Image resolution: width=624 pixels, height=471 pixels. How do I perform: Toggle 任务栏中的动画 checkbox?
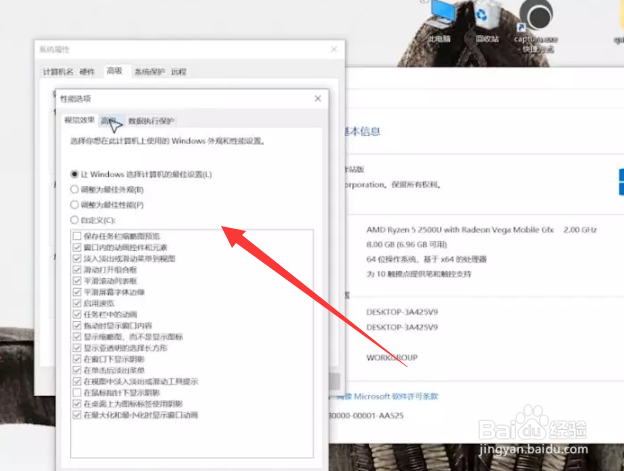(77, 314)
